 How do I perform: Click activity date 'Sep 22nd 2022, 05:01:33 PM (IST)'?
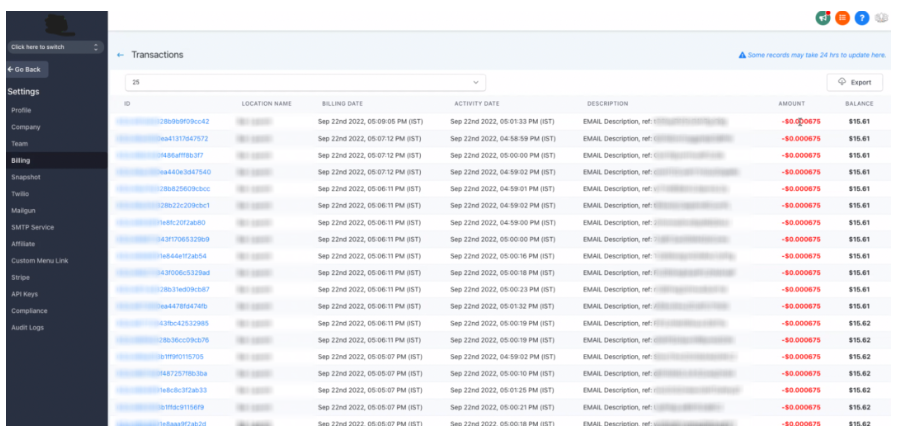(503, 122)
